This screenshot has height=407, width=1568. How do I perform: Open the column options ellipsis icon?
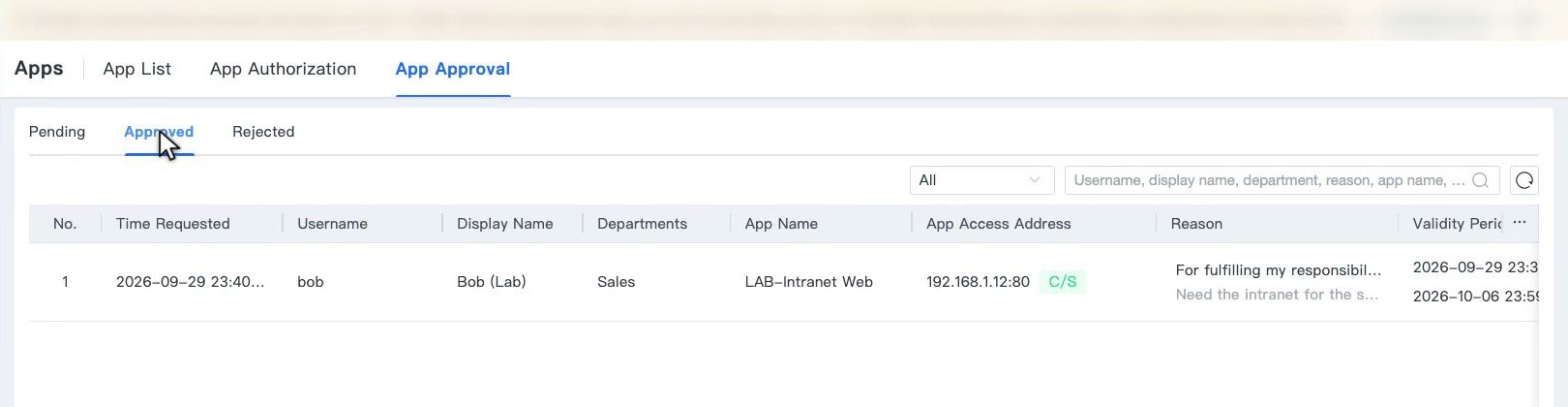click(x=1520, y=223)
